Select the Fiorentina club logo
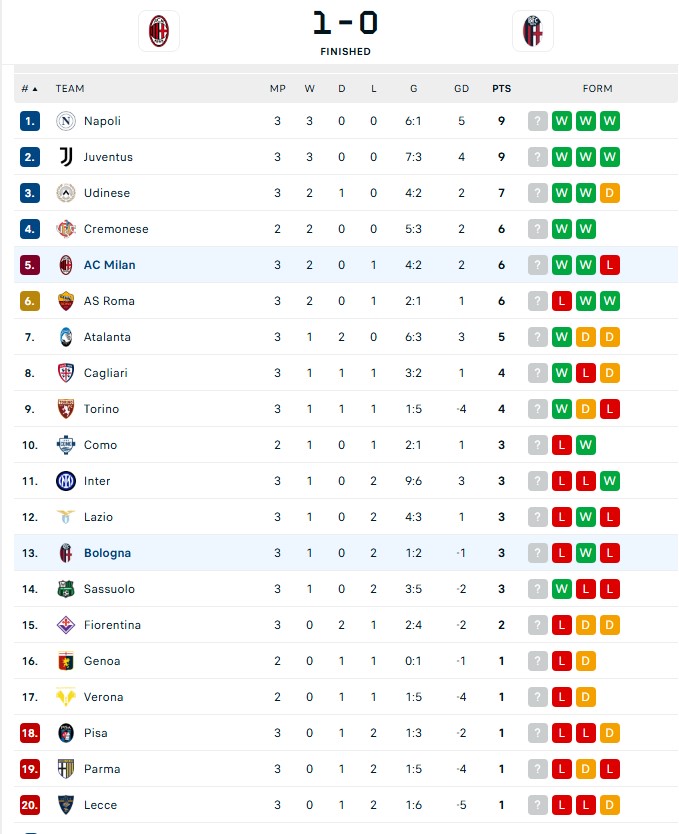Image resolution: width=679 pixels, height=834 pixels. (66, 625)
